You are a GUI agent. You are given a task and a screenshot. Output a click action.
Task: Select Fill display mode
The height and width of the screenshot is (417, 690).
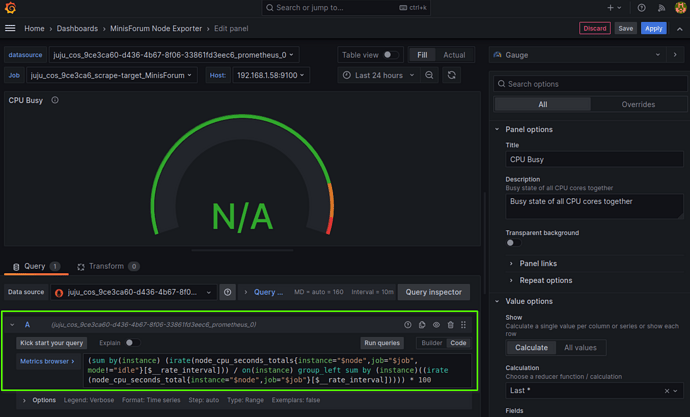click(x=422, y=55)
